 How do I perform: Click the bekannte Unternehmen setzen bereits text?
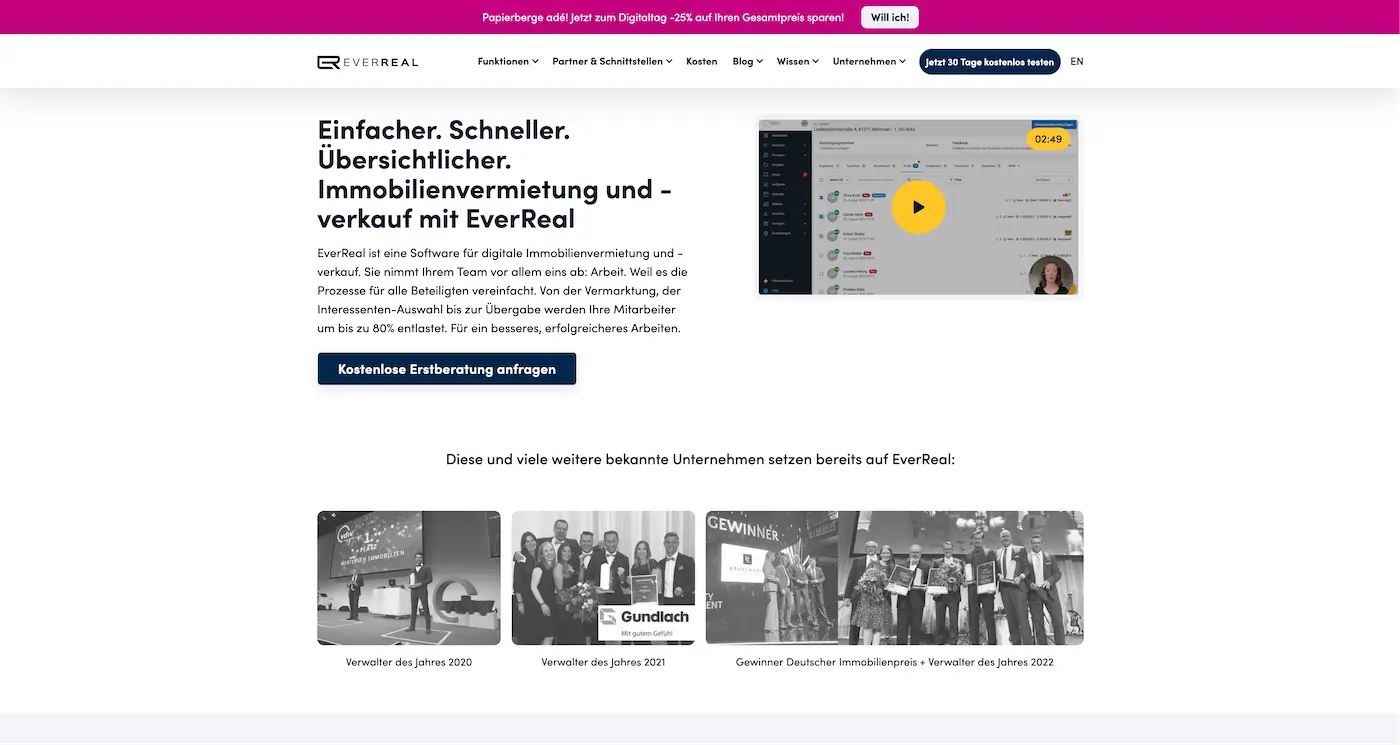tap(700, 460)
